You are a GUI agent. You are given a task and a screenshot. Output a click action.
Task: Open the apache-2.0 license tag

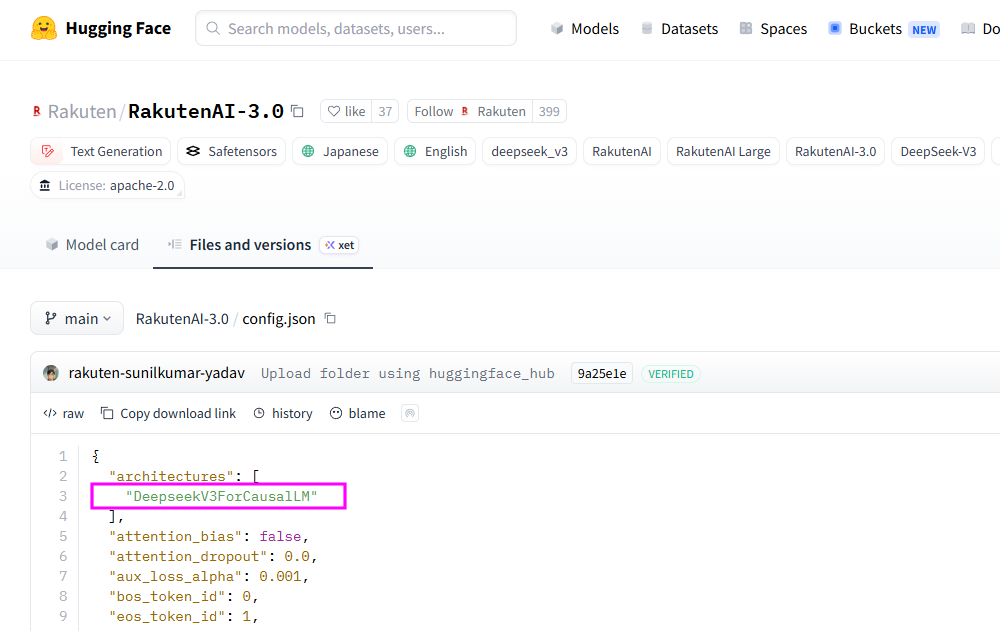[107, 185]
